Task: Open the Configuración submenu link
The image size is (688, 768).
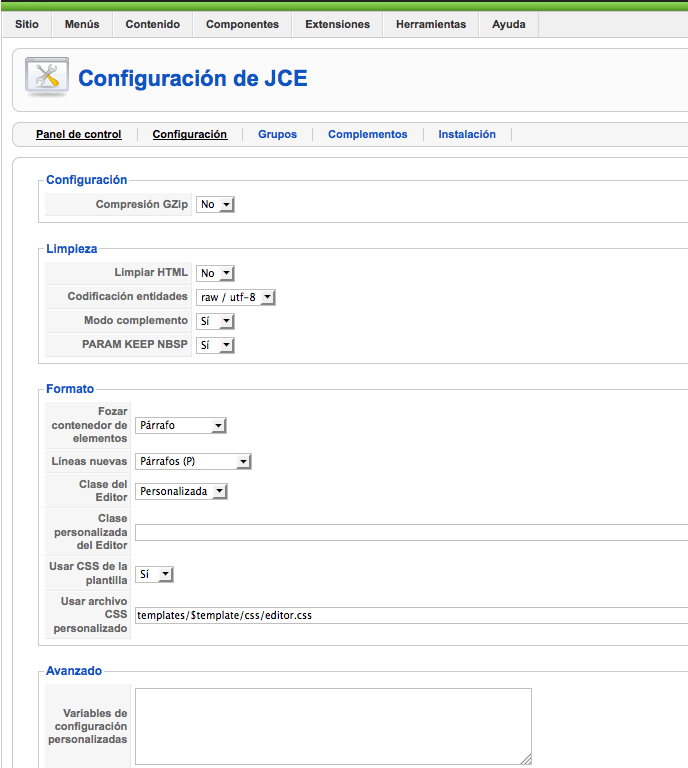Action: (190, 134)
